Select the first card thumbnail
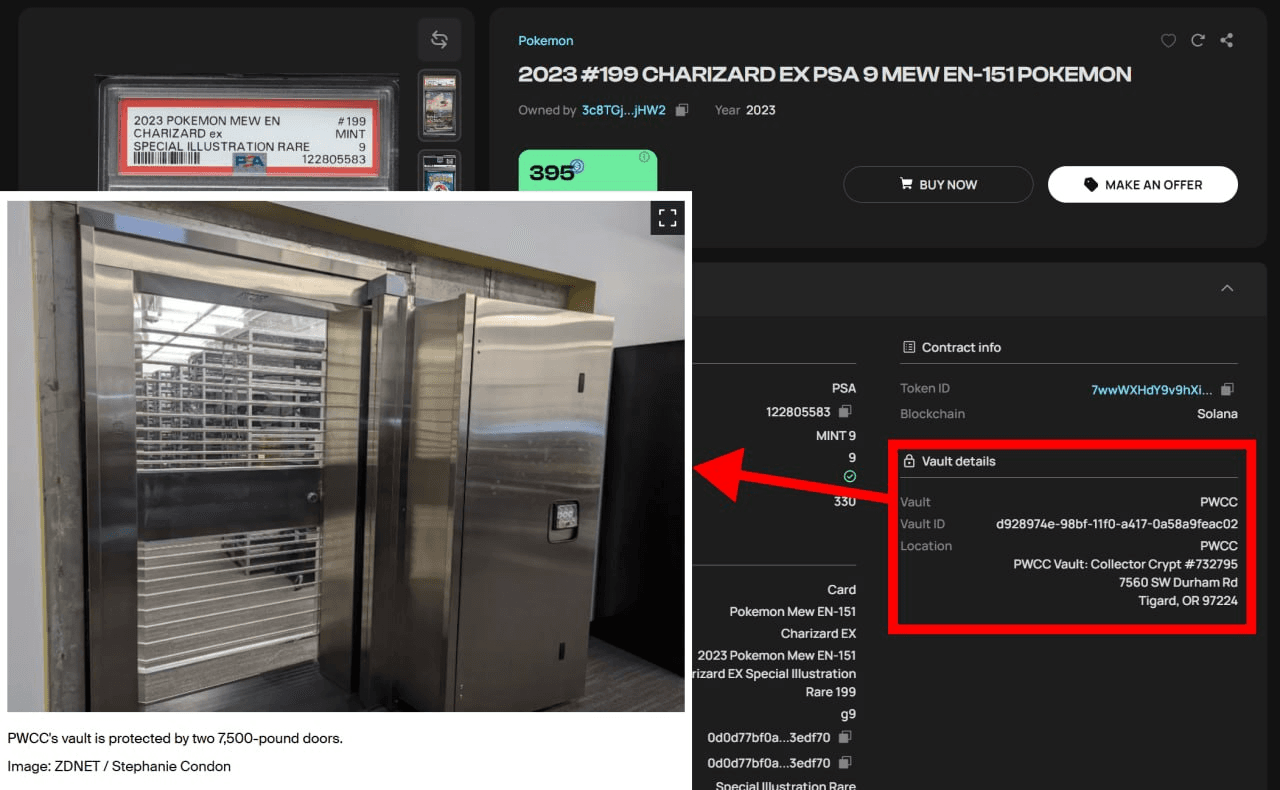This screenshot has width=1280, height=790. point(439,105)
